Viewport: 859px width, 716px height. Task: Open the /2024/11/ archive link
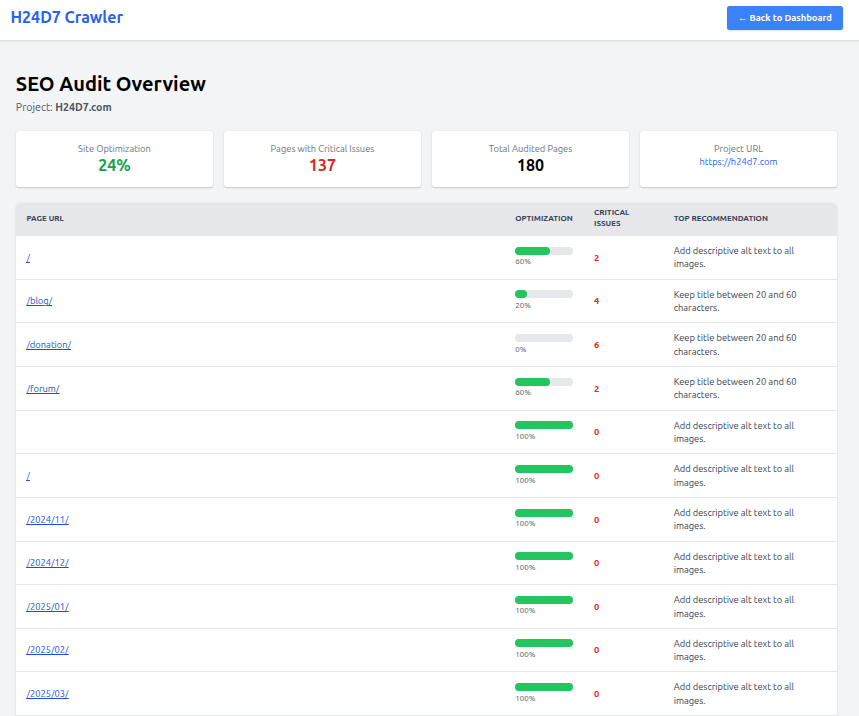pos(47,519)
